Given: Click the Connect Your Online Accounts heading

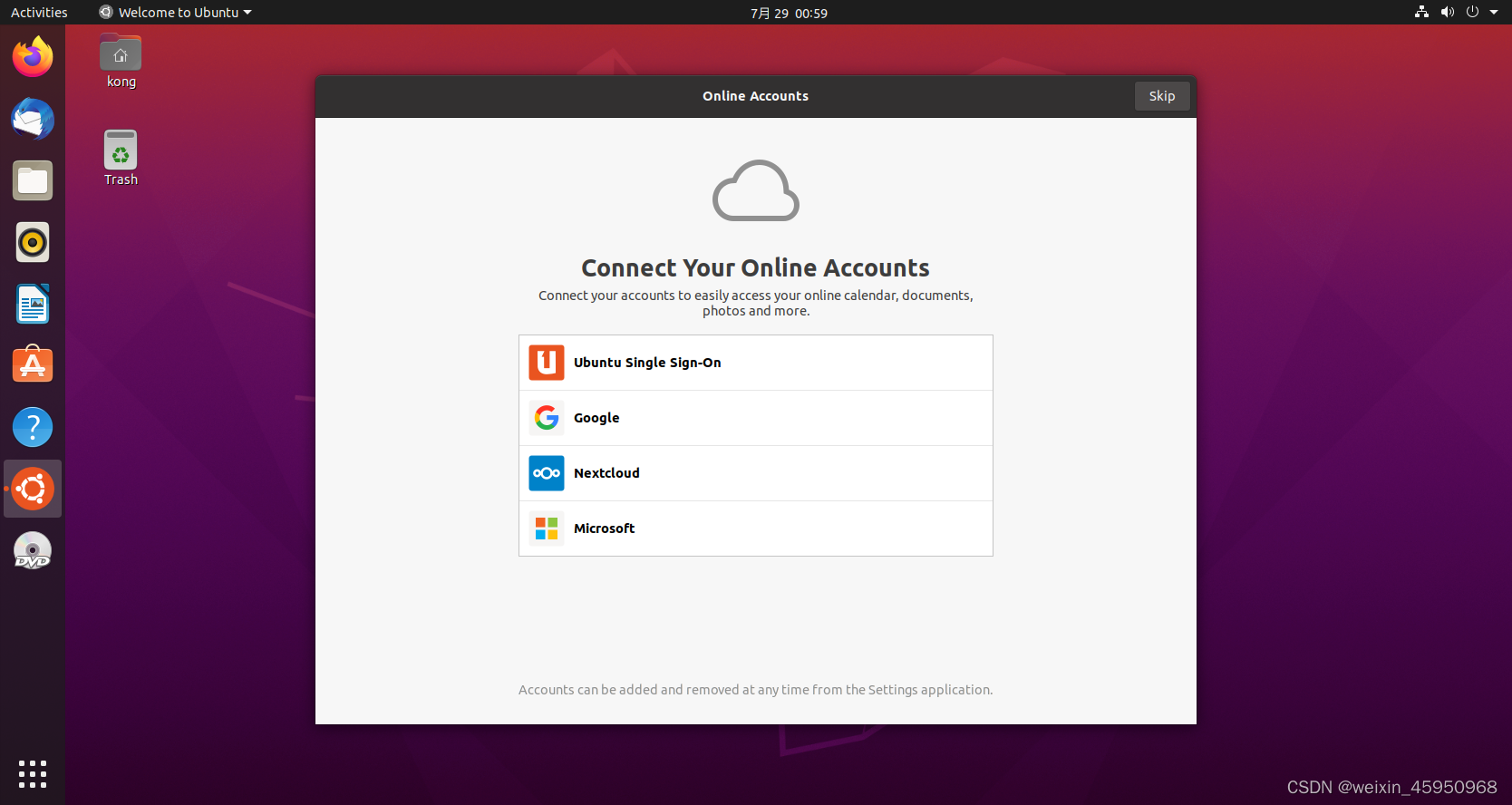Looking at the screenshot, I should pos(756,267).
